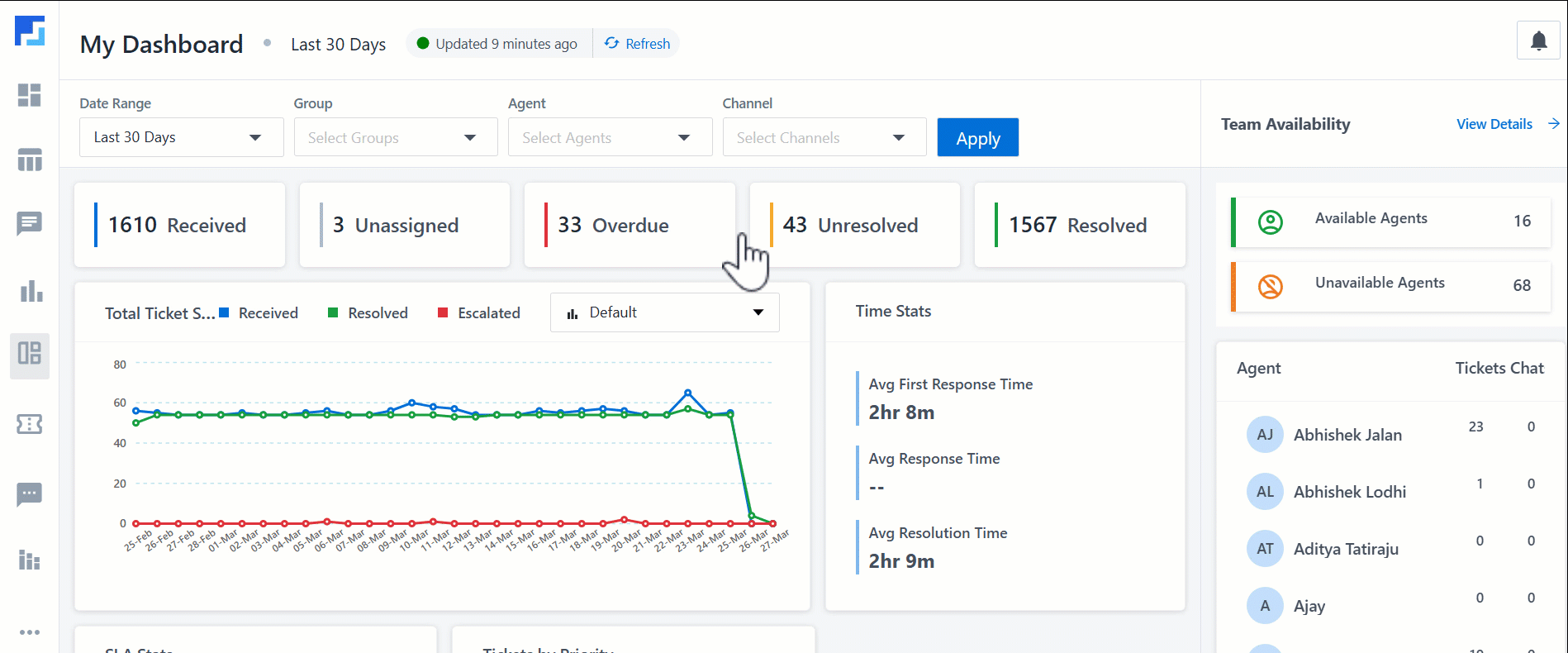This screenshot has width=1568, height=653.
Task: Open the Select Groups dropdown
Action: 396,137
